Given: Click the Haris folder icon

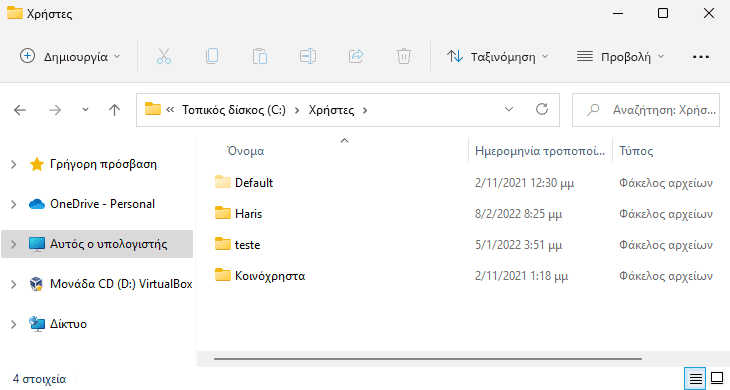Looking at the screenshot, I should (x=223, y=213).
